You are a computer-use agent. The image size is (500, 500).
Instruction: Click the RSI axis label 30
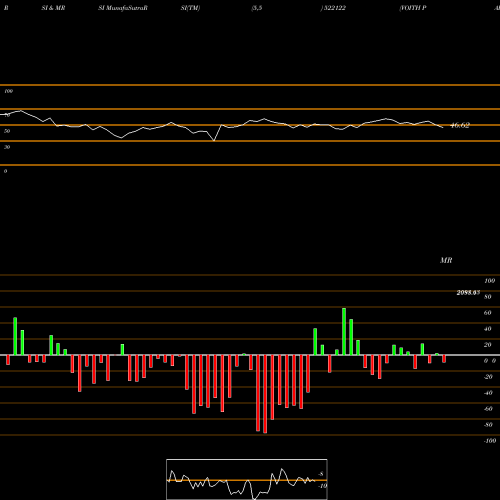click(x=7, y=147)
